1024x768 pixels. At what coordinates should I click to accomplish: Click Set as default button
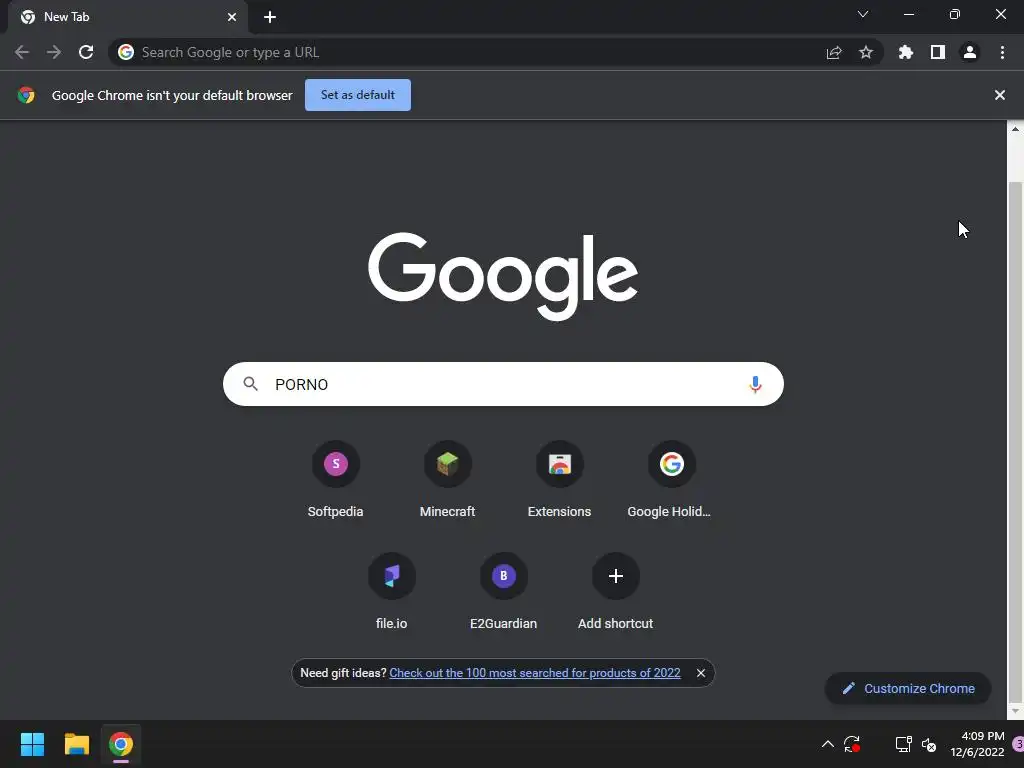click(358, 95)
